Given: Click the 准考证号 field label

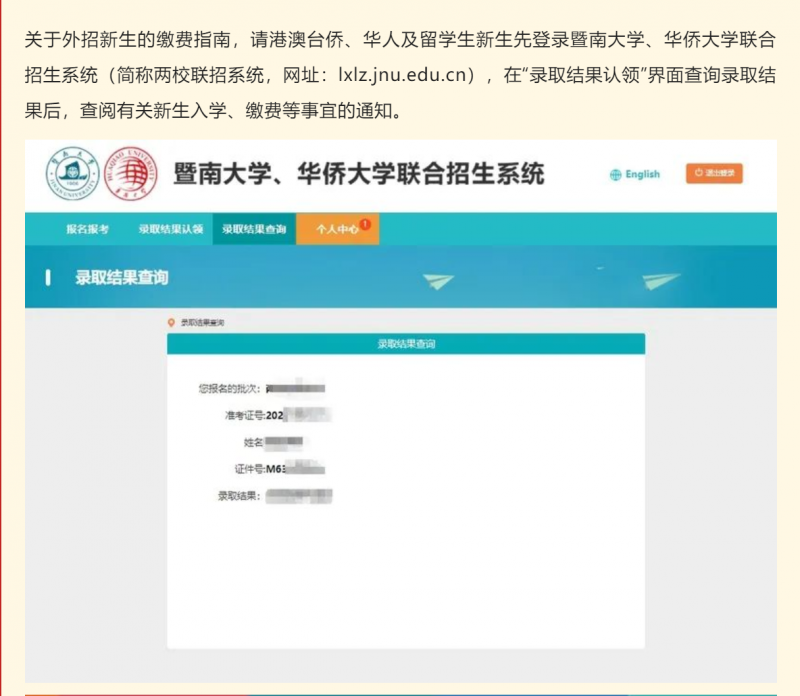Looking at the screenshot, I should tap(245, 415).
